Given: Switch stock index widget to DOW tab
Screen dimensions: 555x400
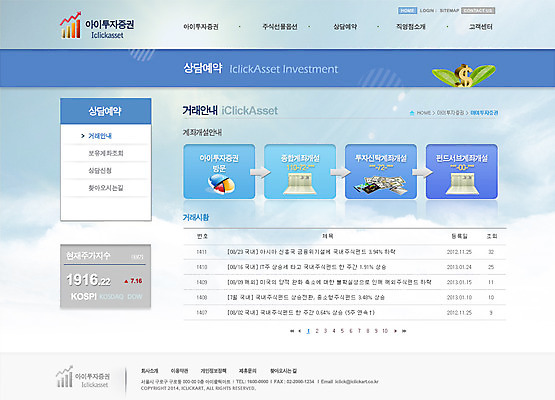Looking at the screenshot, I should coord(135,297).
